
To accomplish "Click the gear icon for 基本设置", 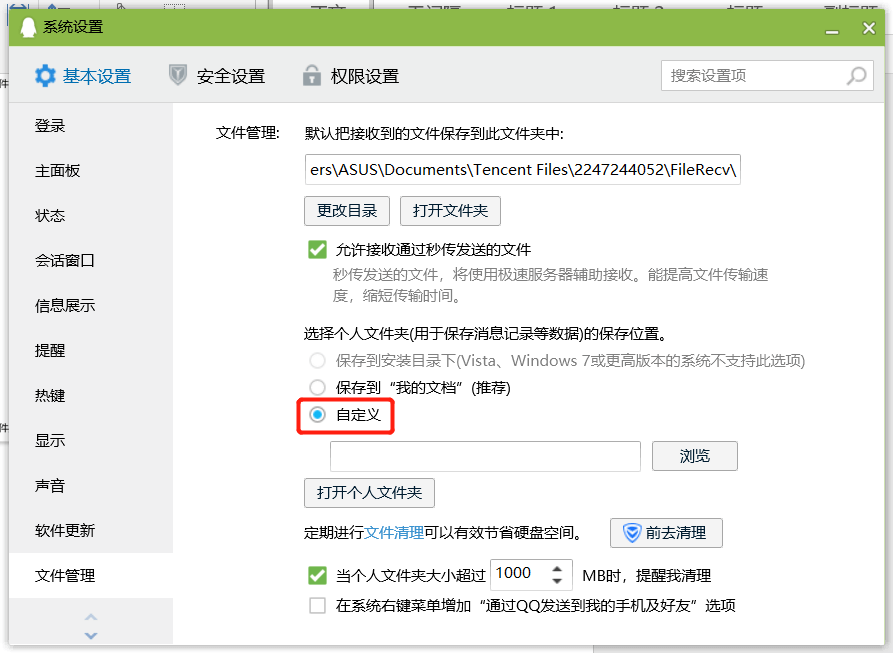I will coord(45,76).
